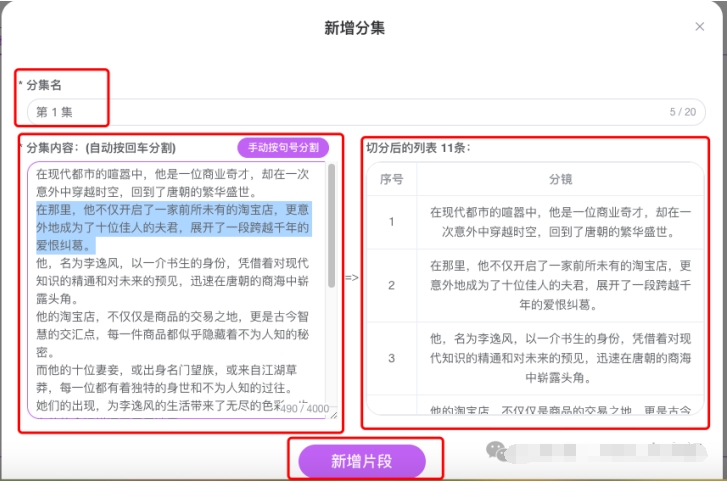Select row 3 number cell in list

391,358
